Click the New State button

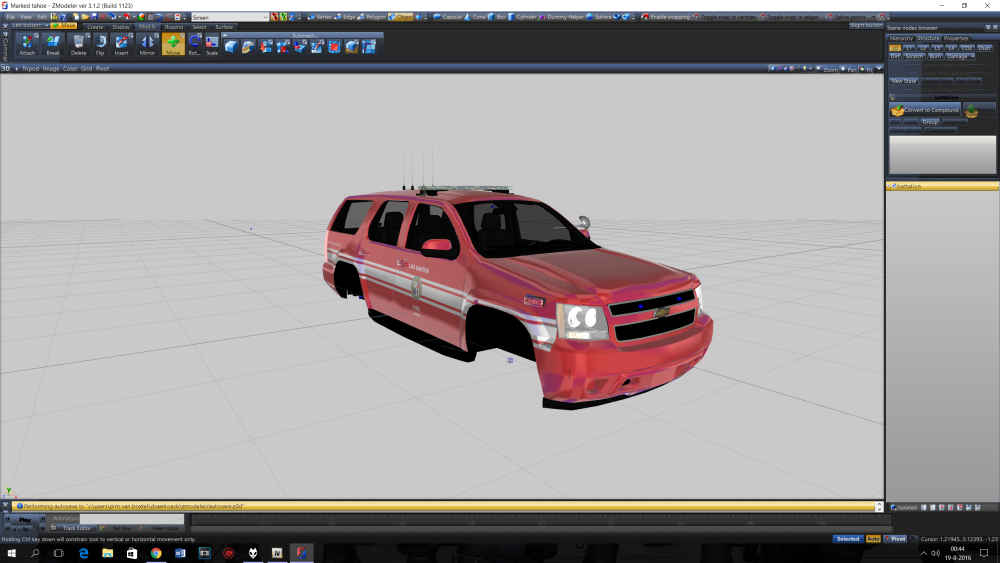tap(904, 81)
